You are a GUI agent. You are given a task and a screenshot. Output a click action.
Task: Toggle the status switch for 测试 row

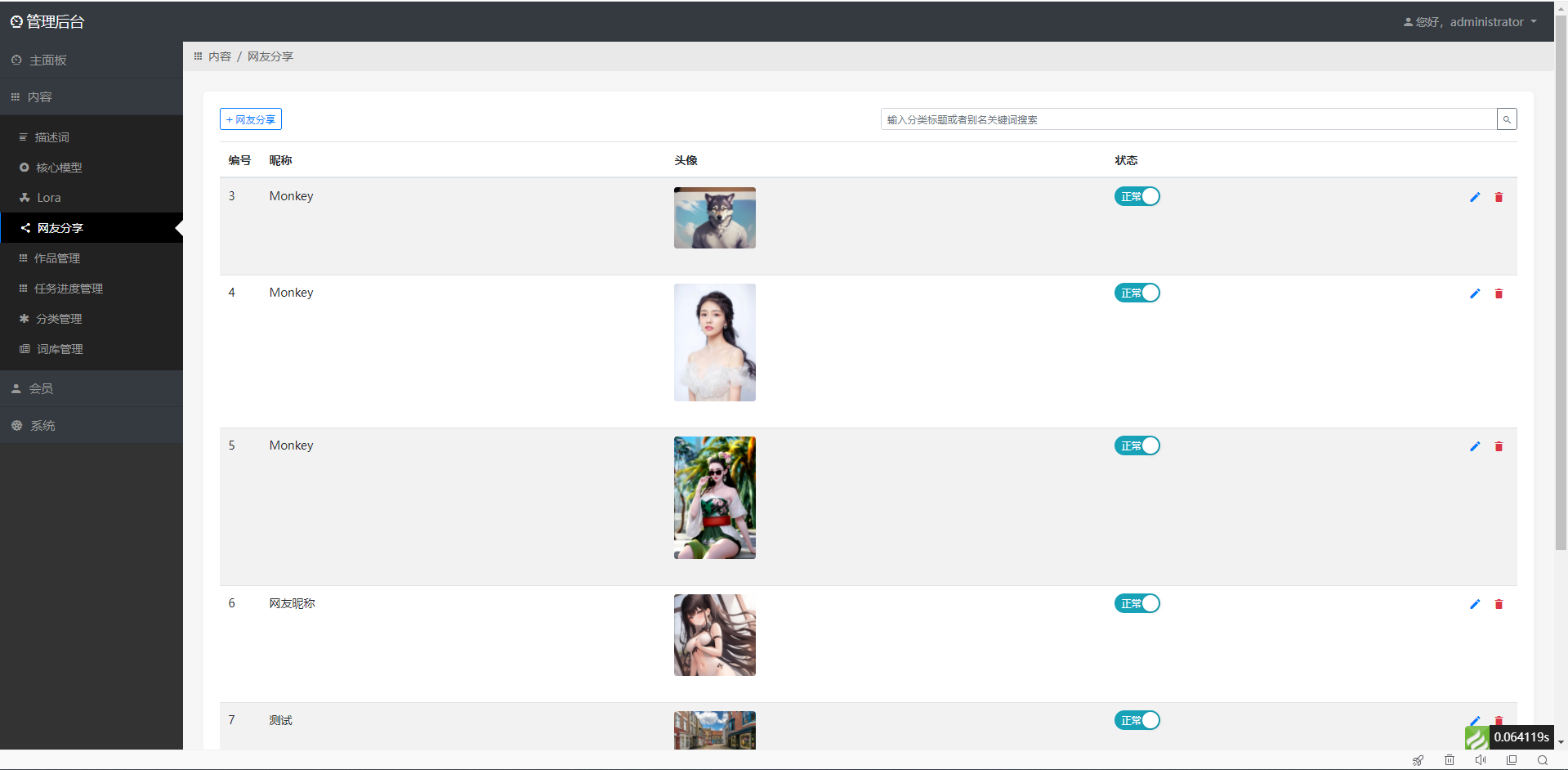pyautogui.click(x=1137, y=720)
